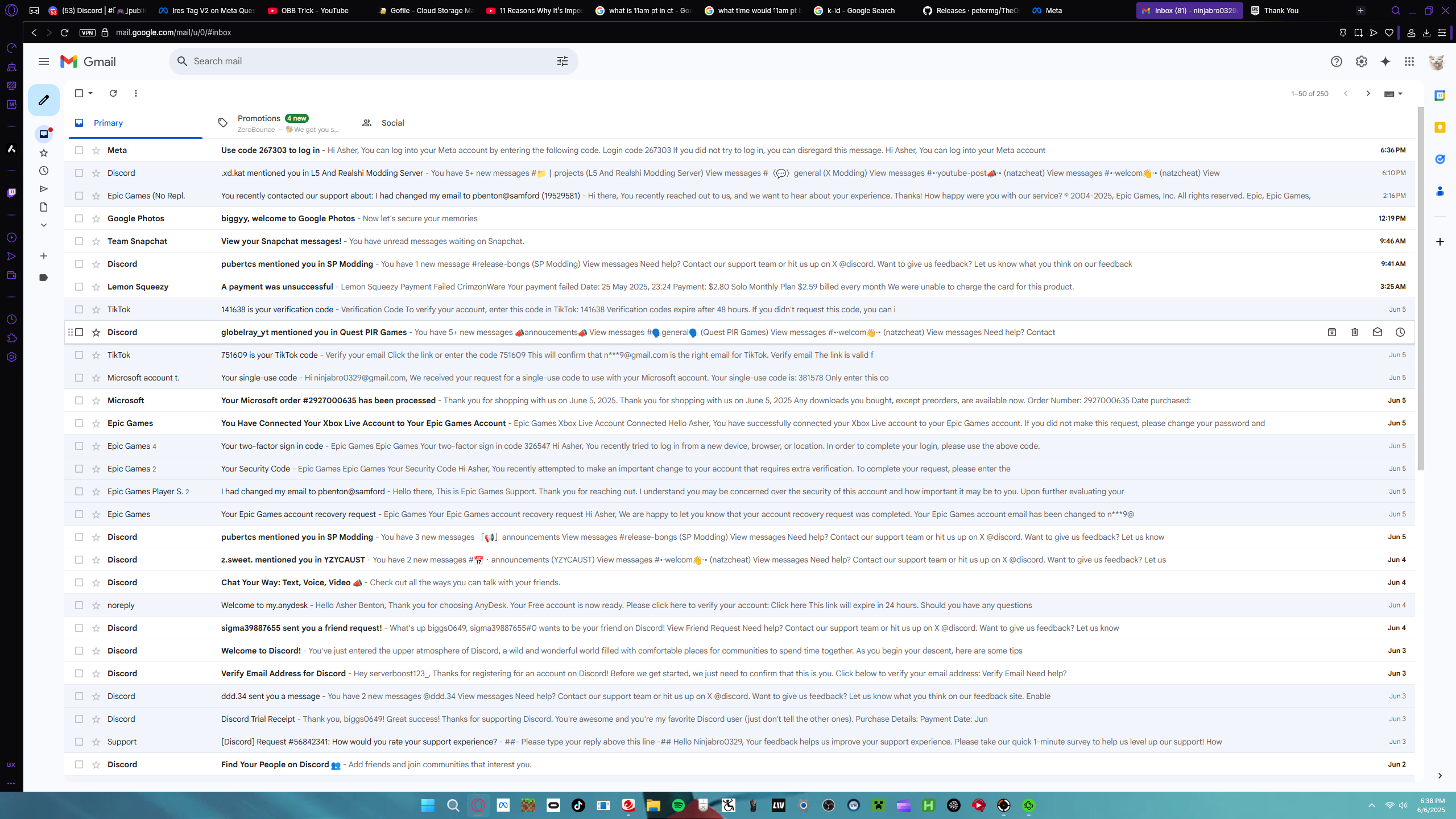The height and width of the screenshot is (819, 1456).
Task: Open Google Keep side panel icon
Action: [x=1440, y=127]
